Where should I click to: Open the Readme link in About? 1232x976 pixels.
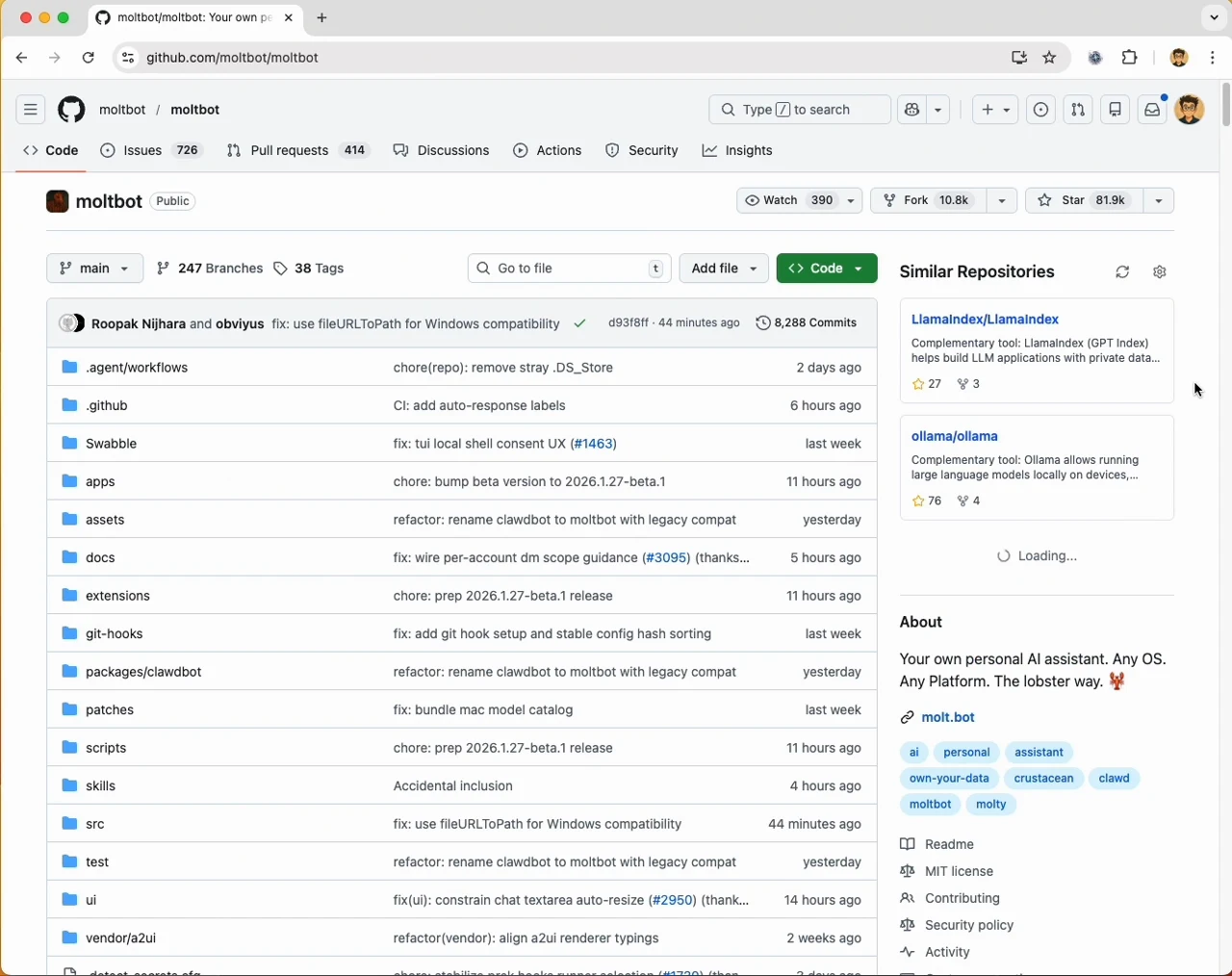[949, 845]
